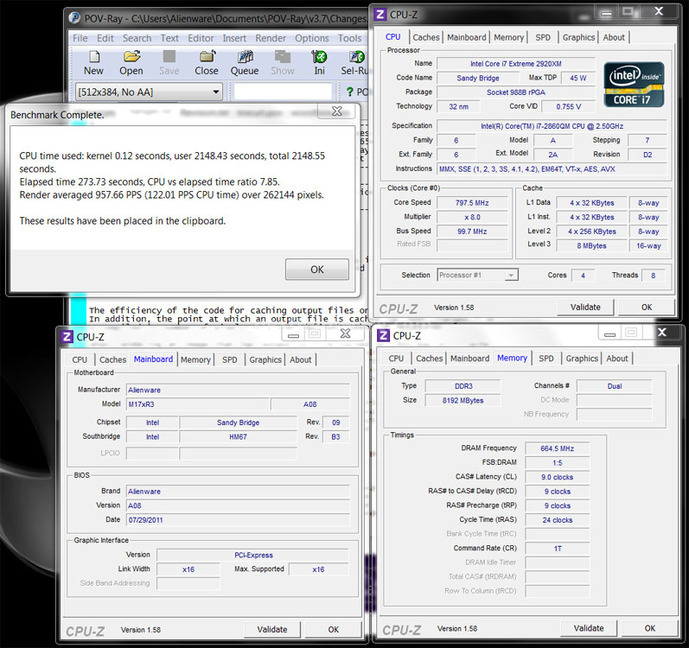
Task: Select SPD tab in the Memory CPU-Z window
Action: click(x=546, y=358)
